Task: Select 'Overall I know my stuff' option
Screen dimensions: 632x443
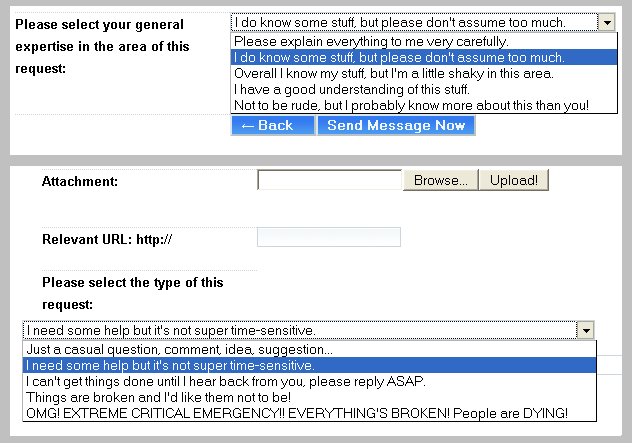Action: pyautogui.click(x=393, y=73)
